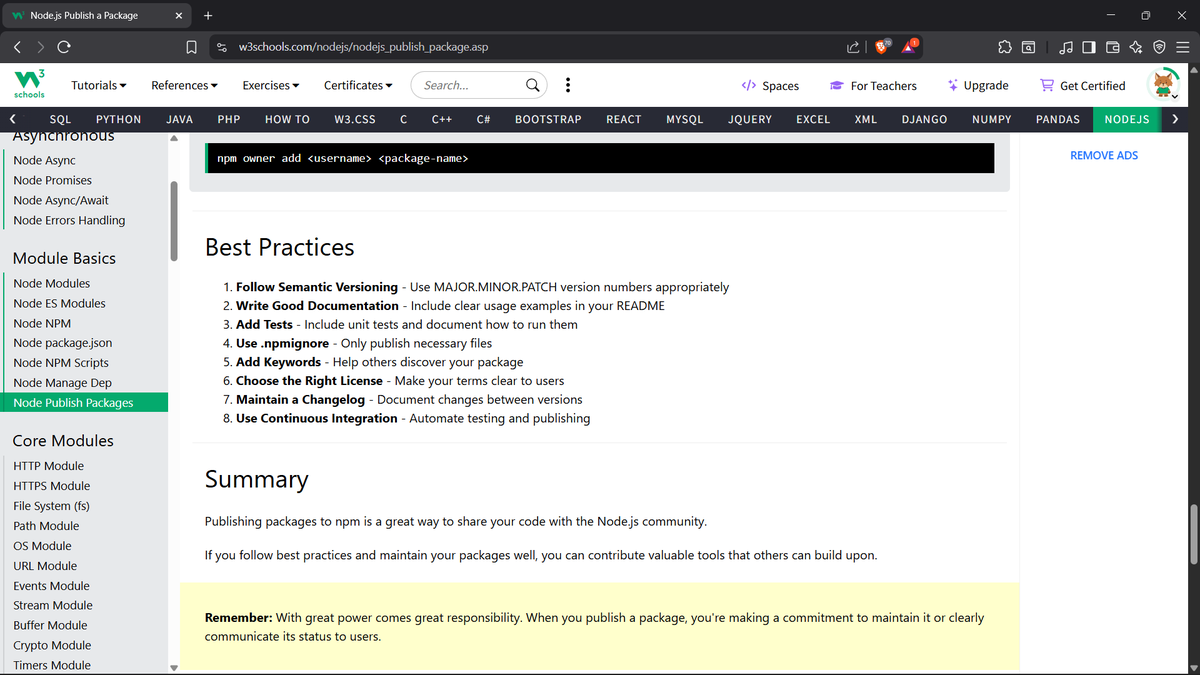
Task: Click the share icon in the address bar
Action: (852, 47)
